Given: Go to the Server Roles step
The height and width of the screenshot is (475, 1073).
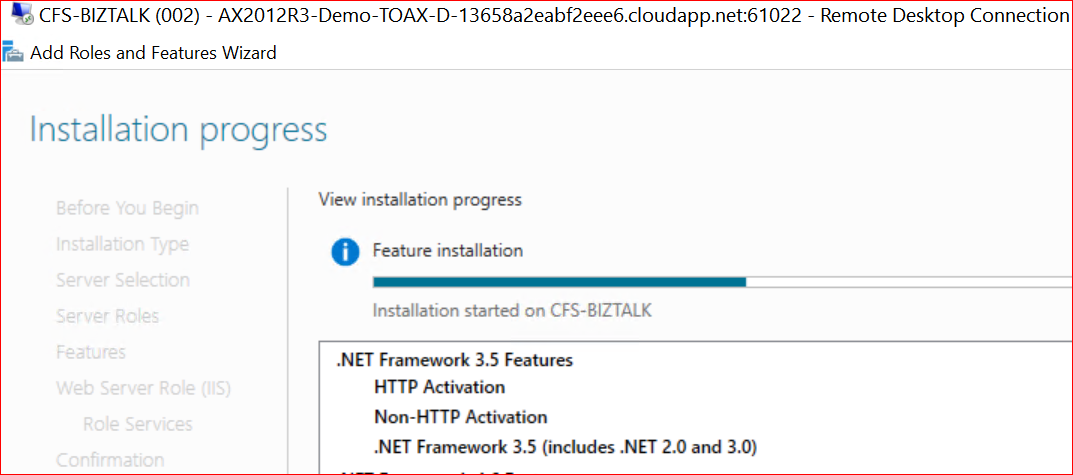Looking at the screenshot, I should [x=107, y=316].
